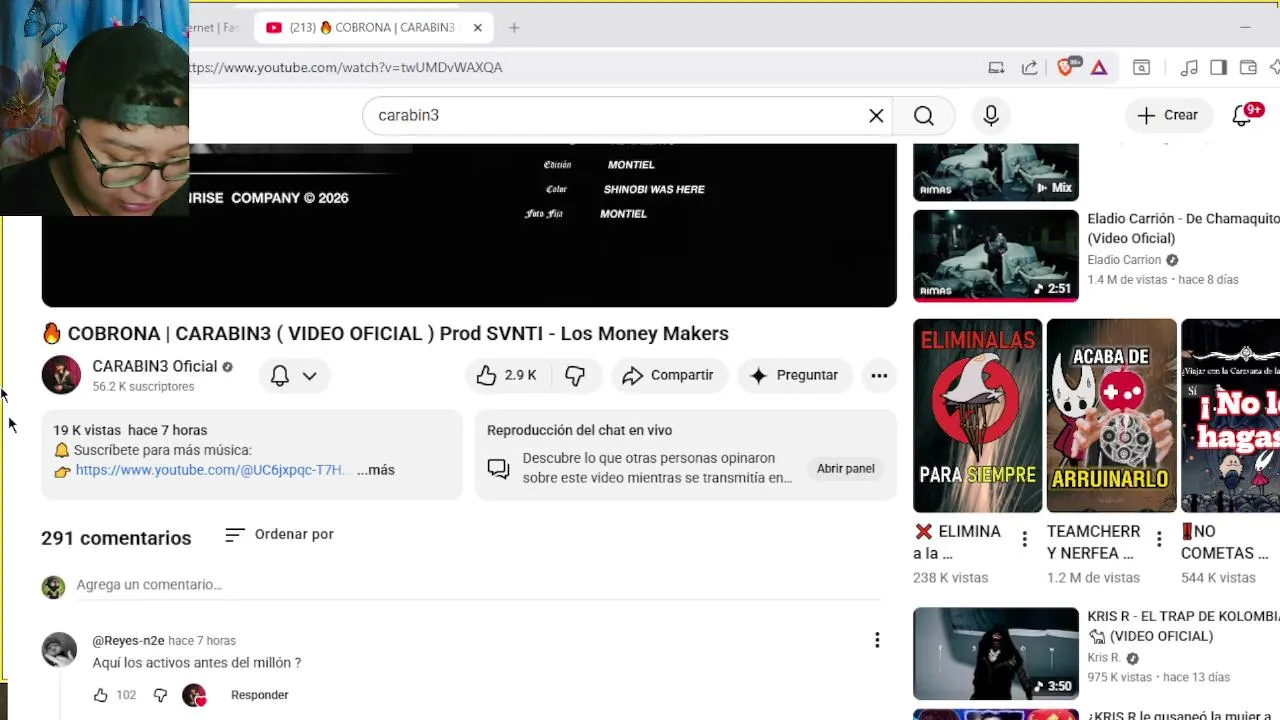Focus the Agrega un comentario field

[478, 584]
